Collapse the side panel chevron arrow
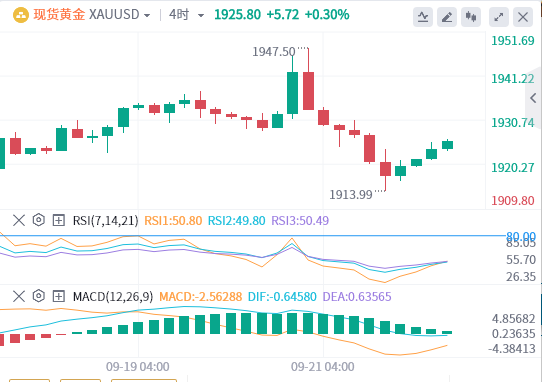542x382 pixels. coord(533,98)
